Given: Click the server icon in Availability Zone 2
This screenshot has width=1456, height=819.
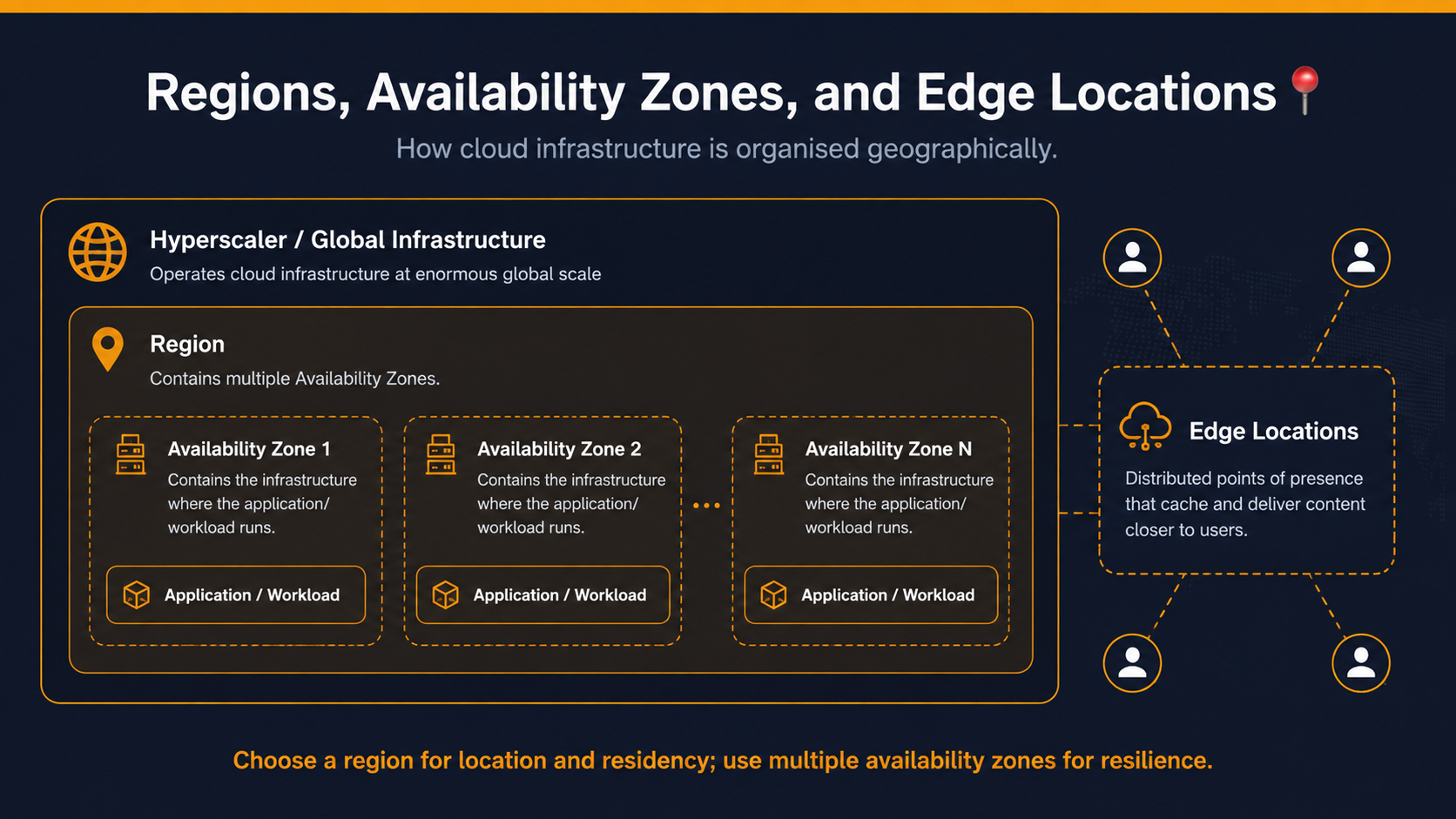Looking at the screenshot, I should (x=441, y=454).
